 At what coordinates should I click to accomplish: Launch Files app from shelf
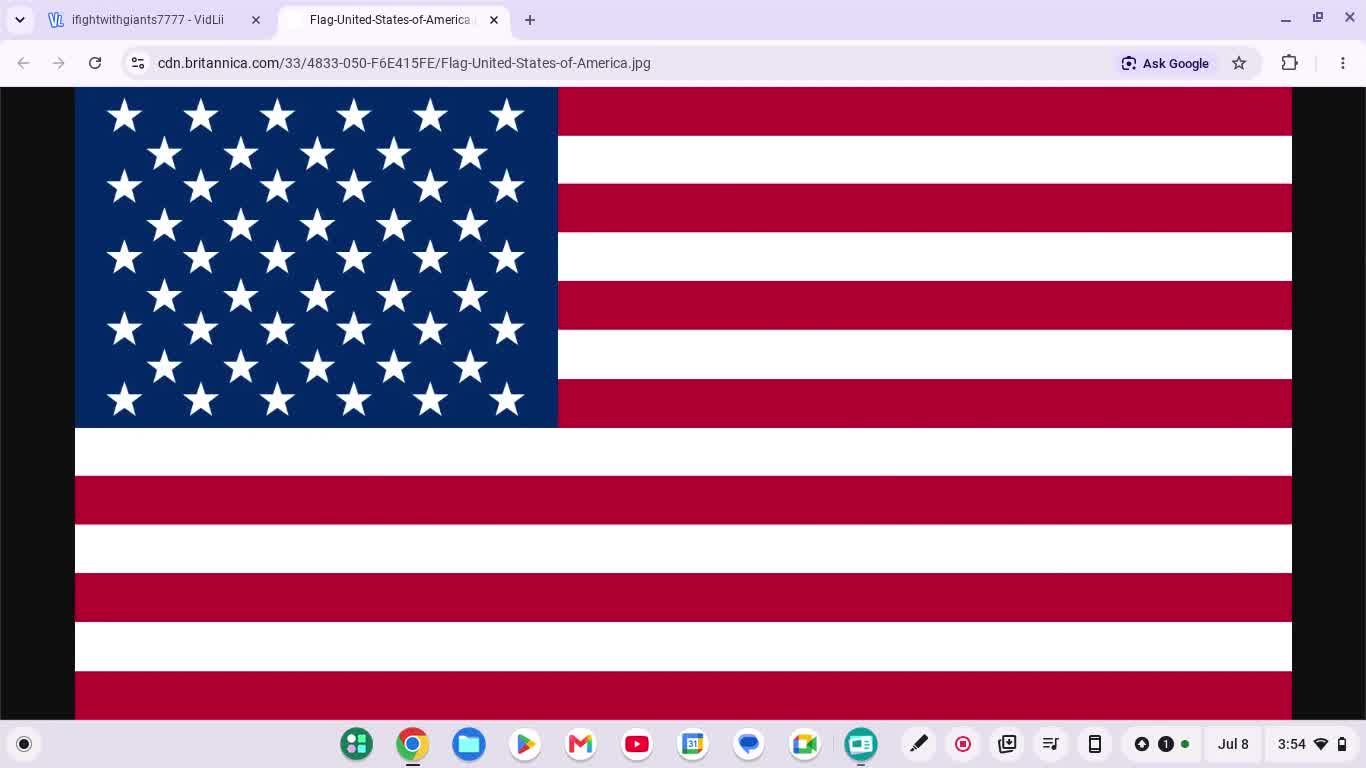tap(469, 744)
